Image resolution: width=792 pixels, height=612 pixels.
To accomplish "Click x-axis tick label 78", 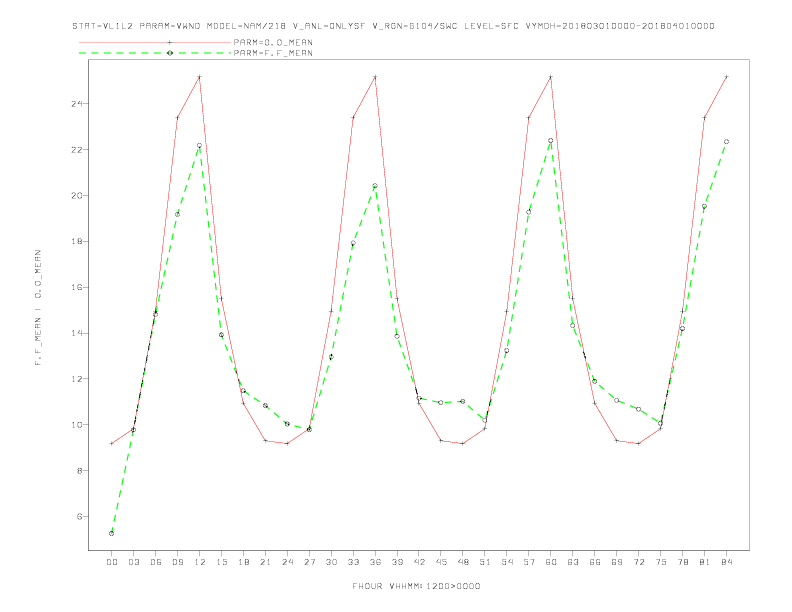I will 682,562.
